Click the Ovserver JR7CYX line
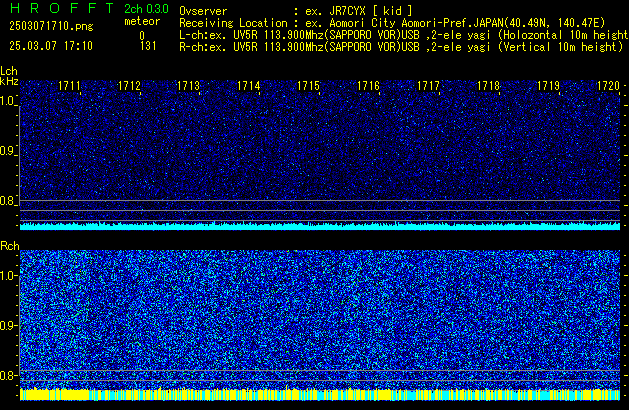The height and width of the screenshot is (410, 629). pos(296,11)
